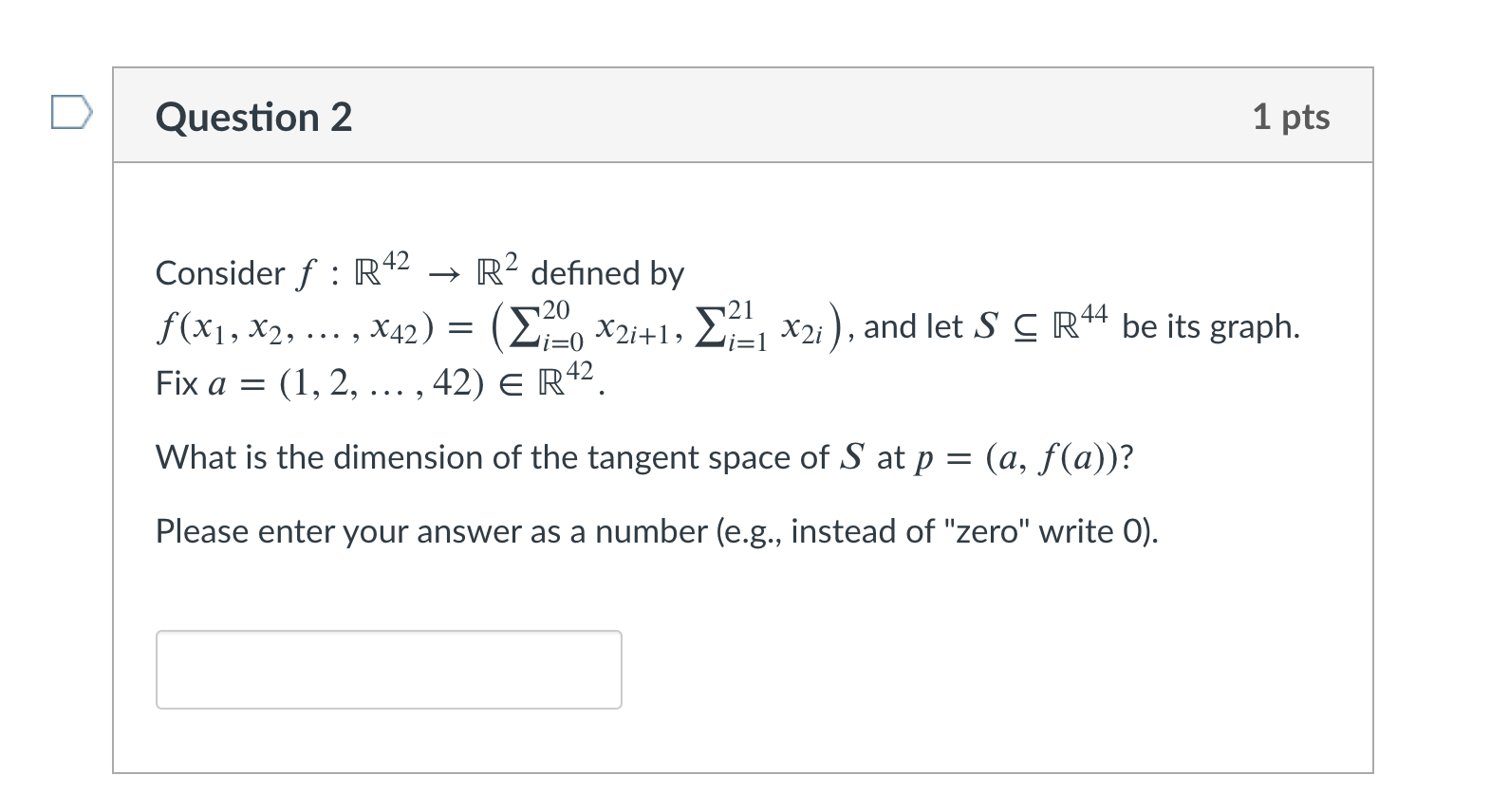The width and height of the screenshot is (1490, 812).
Task: Click the 1 pts label
Action: click(1293, 116)
